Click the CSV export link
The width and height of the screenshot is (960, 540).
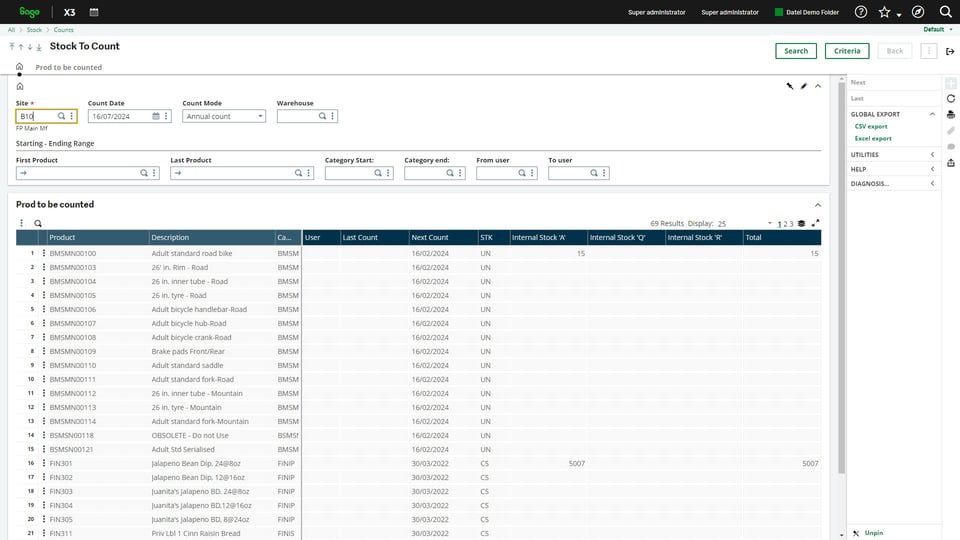pos(871,126)
